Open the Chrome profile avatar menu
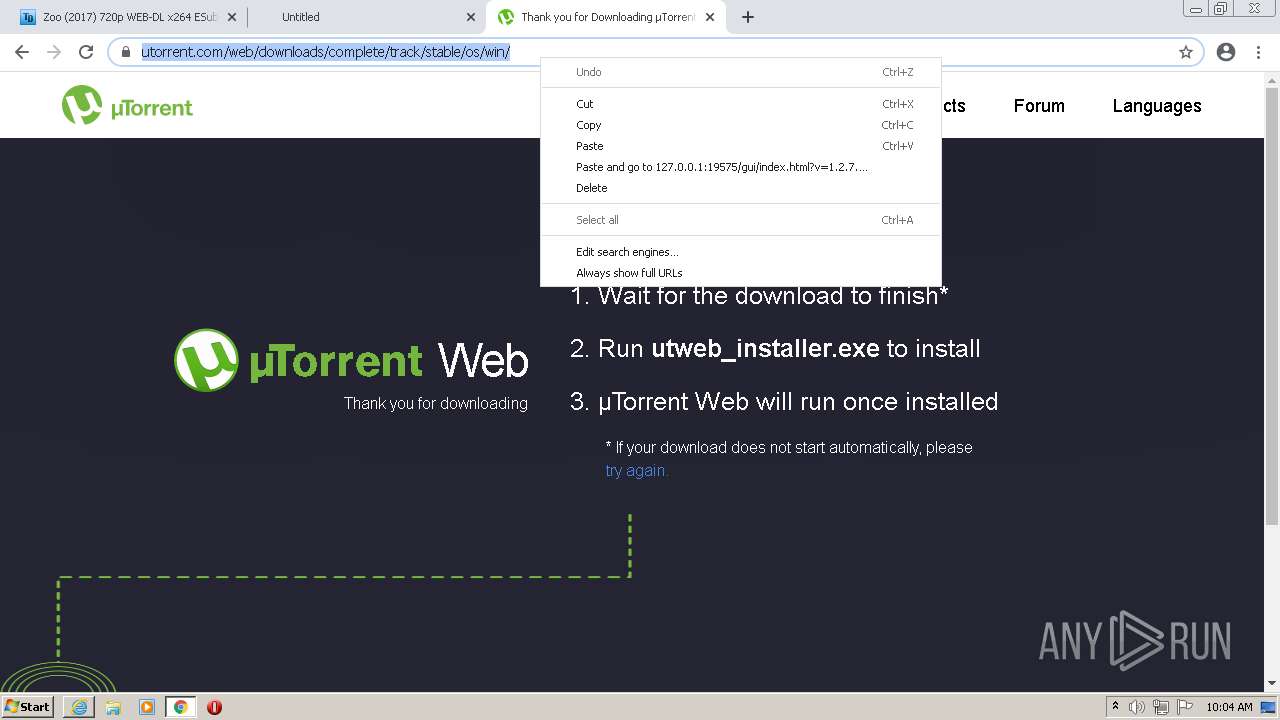The image size is (1280, 720). coord(1226,52)
